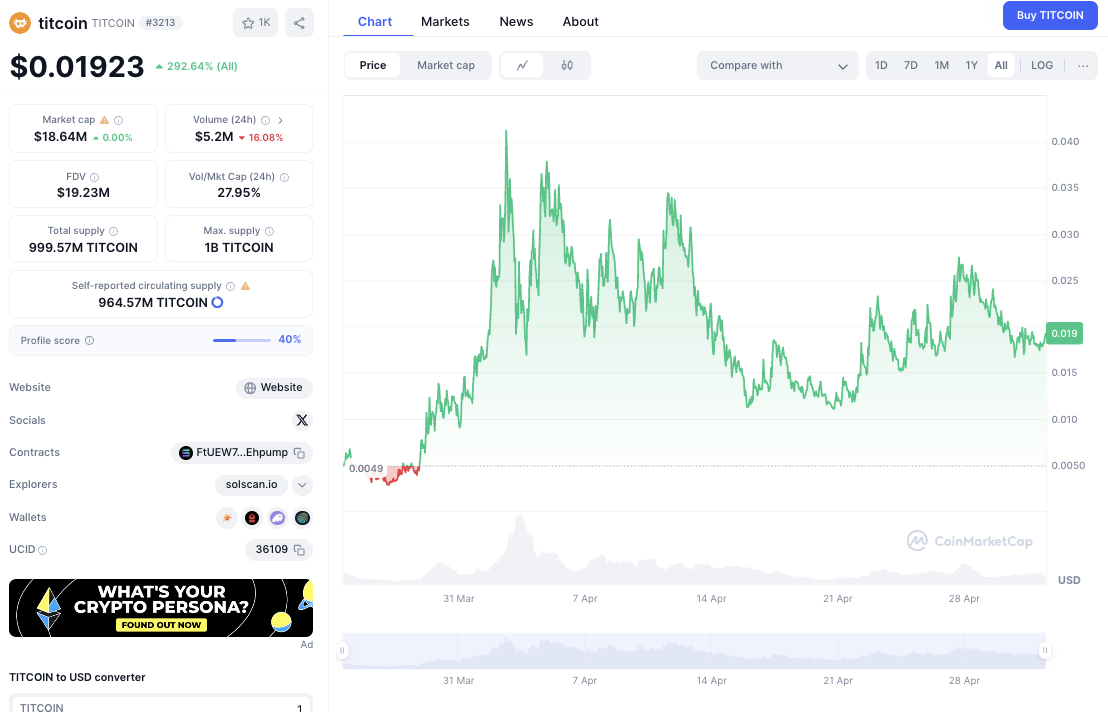Add titcoin to watchlist star
1108x712 pixels.
(256, 23)
